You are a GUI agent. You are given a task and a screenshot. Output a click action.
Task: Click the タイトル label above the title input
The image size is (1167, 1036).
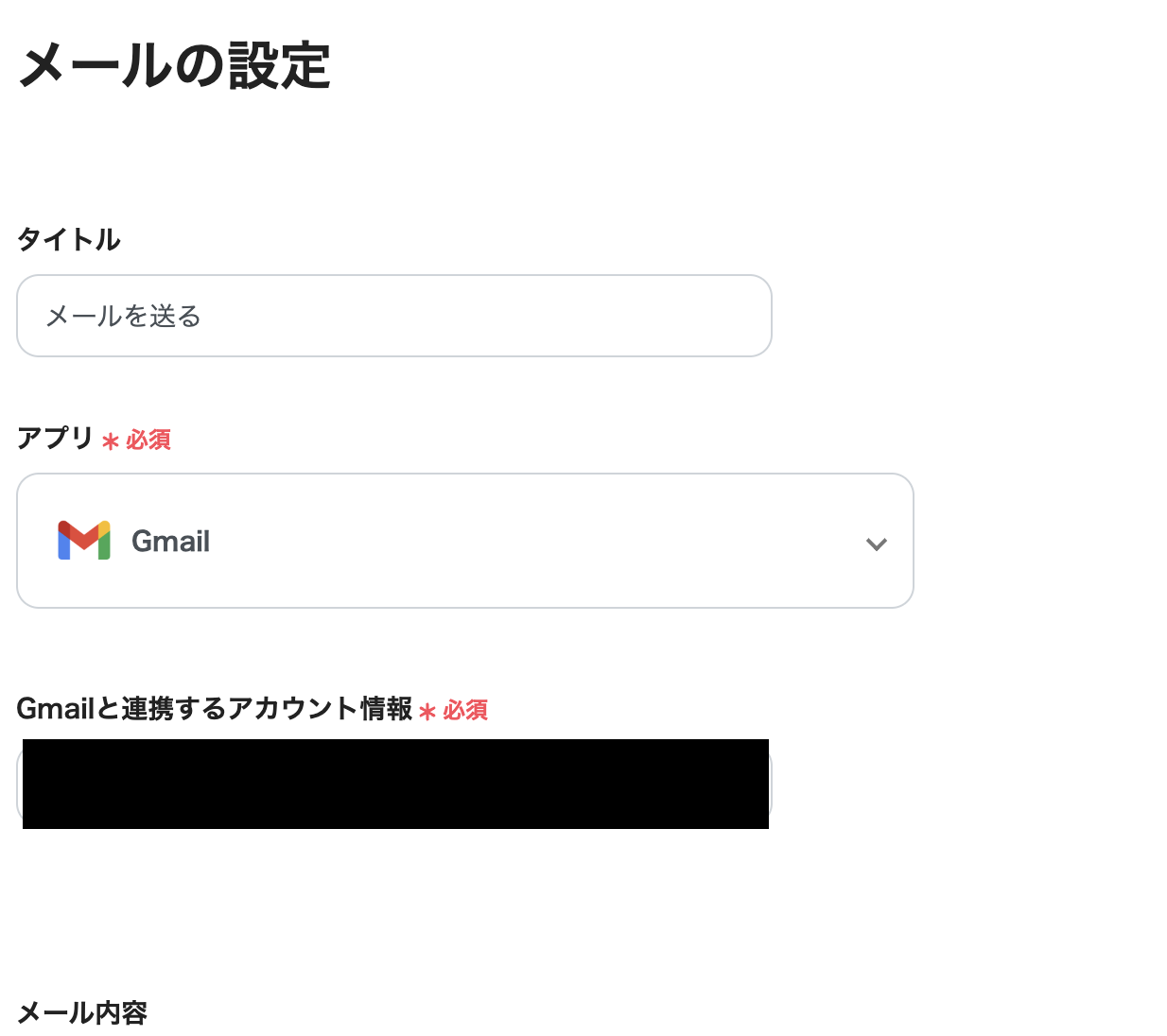tap(68, 239)
